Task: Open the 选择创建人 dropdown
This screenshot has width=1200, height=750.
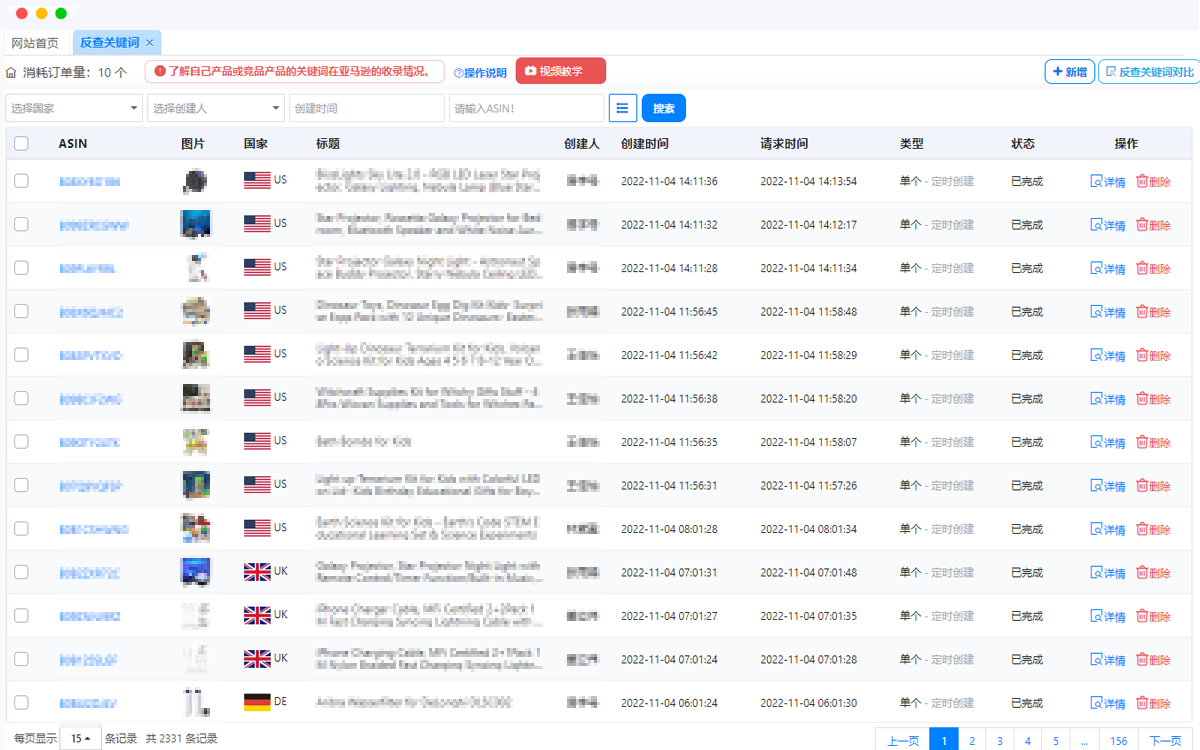Action: (217, 108)
